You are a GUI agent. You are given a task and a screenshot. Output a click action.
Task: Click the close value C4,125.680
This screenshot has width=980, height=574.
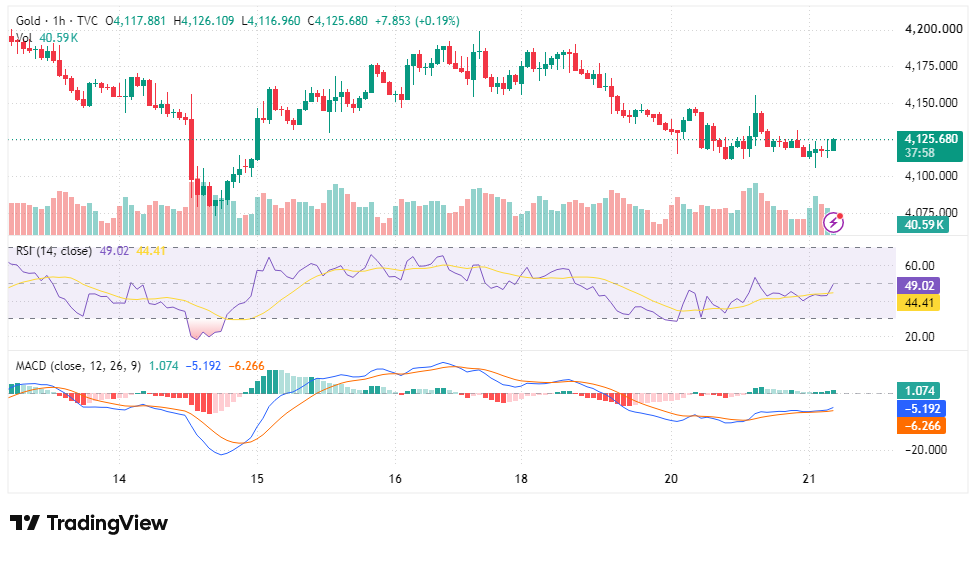(x=338, y=21)
